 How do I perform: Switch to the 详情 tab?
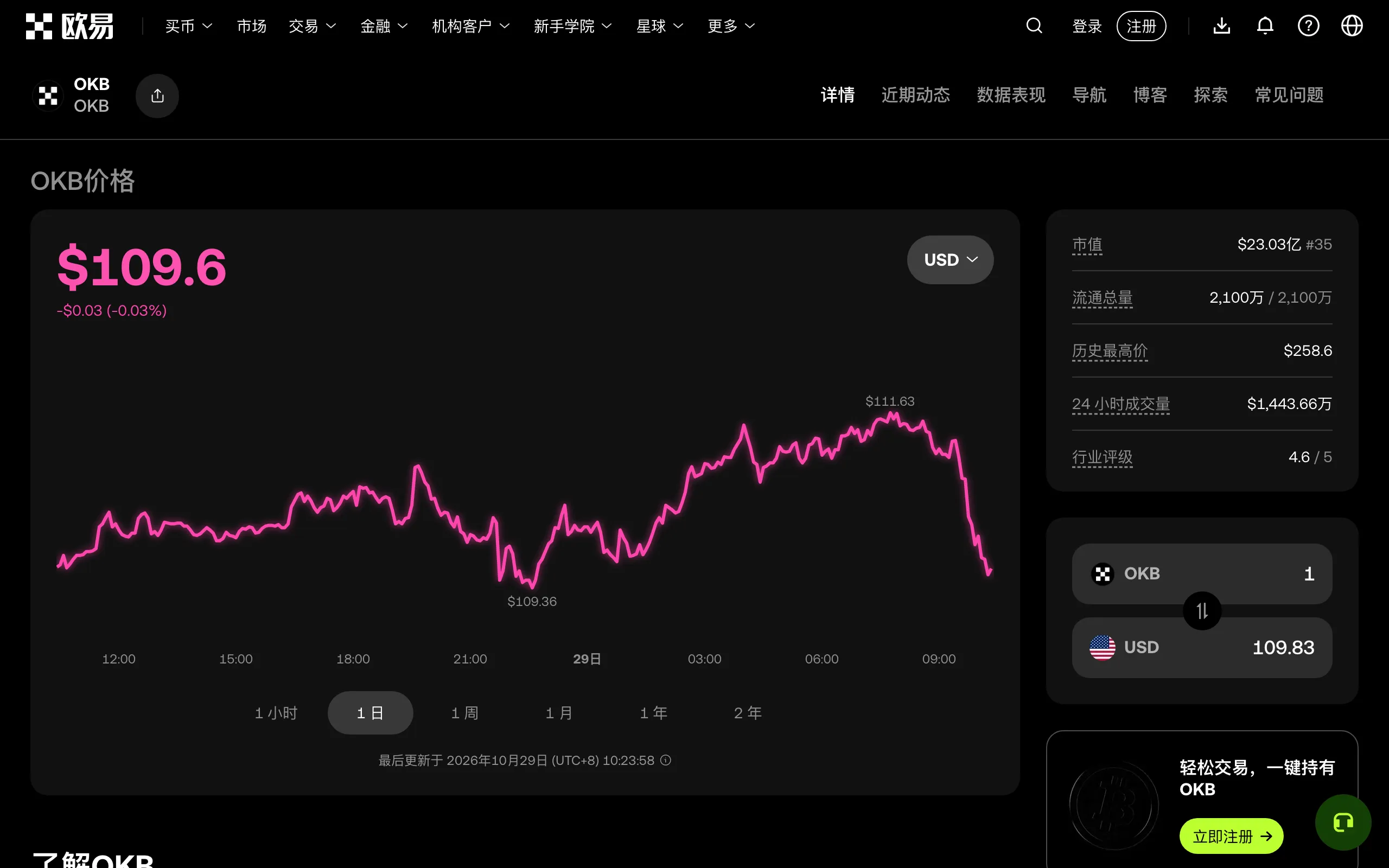coord(837,95)
